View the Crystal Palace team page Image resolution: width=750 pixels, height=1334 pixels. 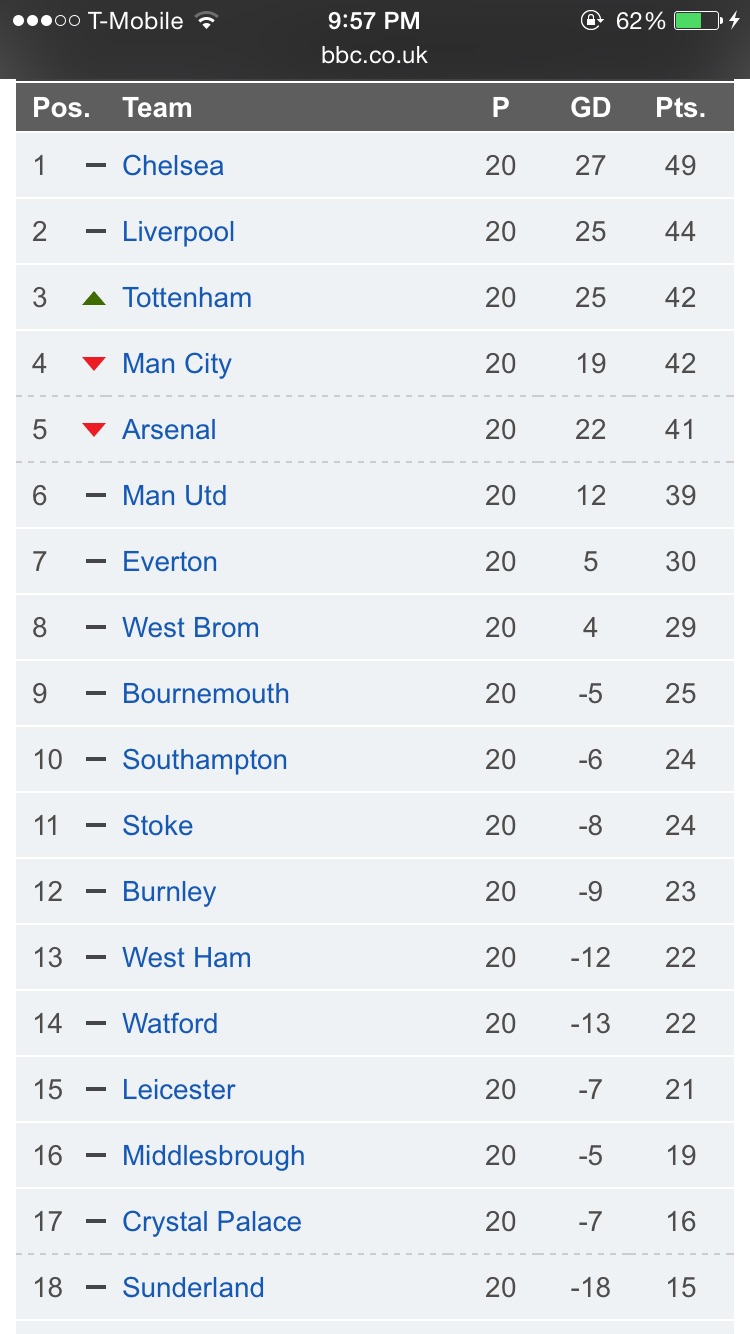(x=212, y=1222)
